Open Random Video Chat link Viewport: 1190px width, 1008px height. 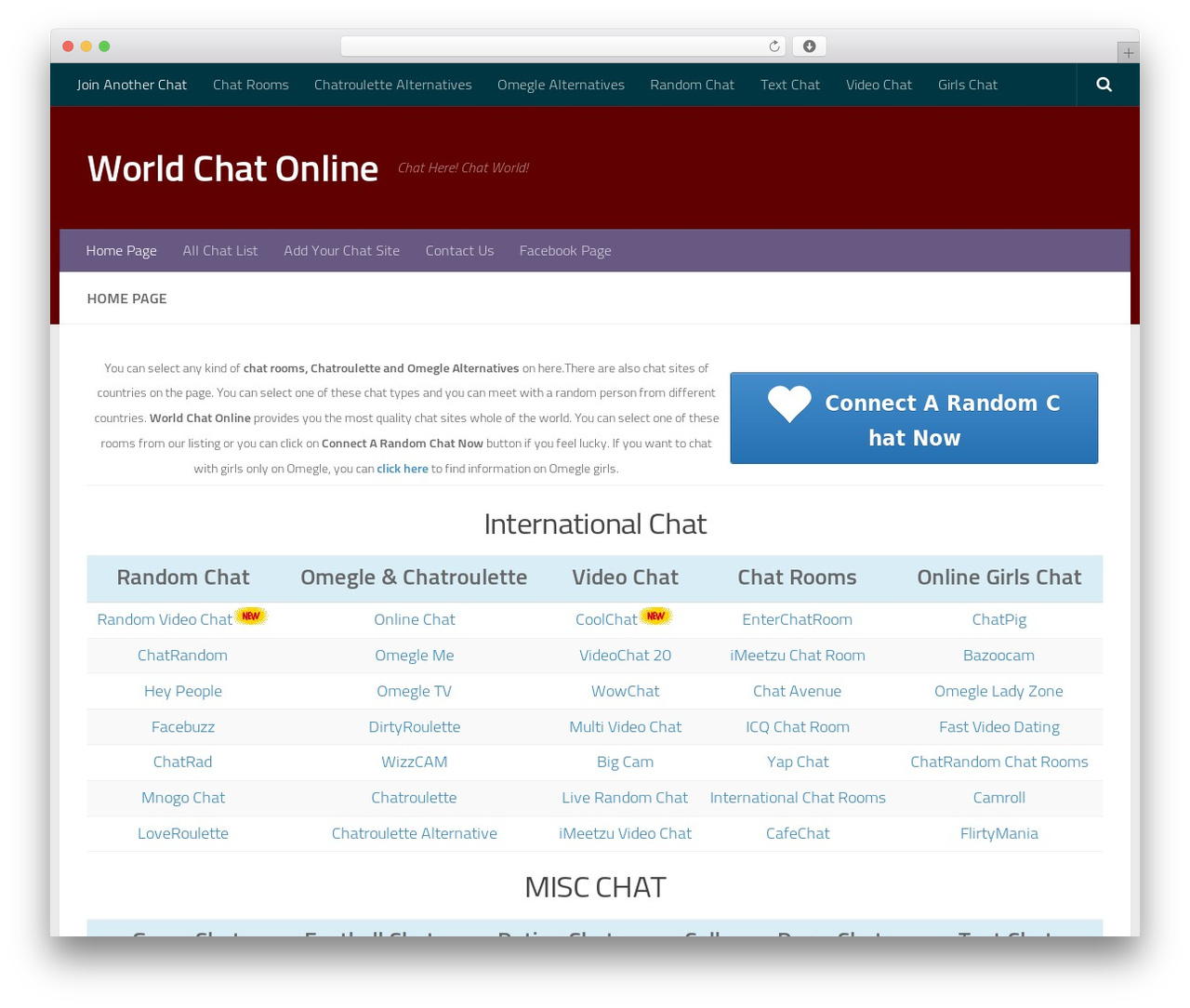pos(165,619)
